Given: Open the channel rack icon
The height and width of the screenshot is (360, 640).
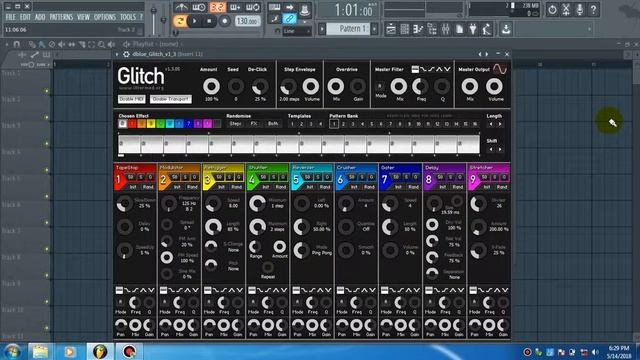Looking at the screenshot, I should (x=404, y=29).
